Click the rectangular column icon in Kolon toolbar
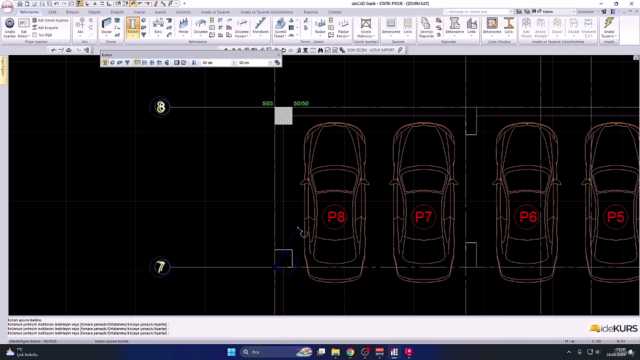This screenshot has width=640, height=360. 105,63
